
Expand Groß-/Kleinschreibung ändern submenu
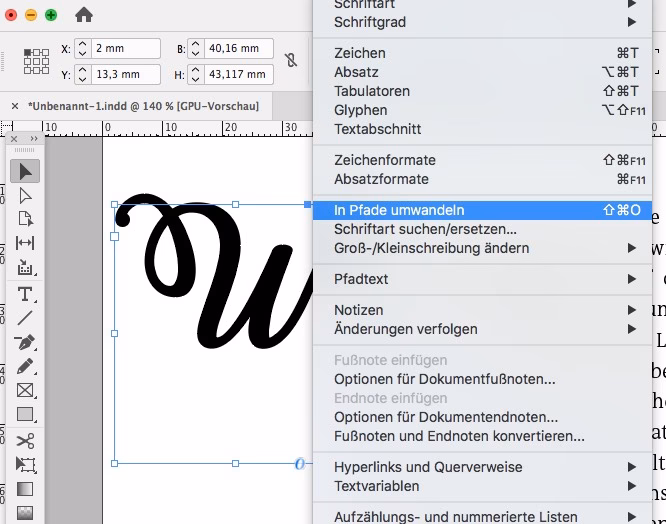[x=483, y=248]
